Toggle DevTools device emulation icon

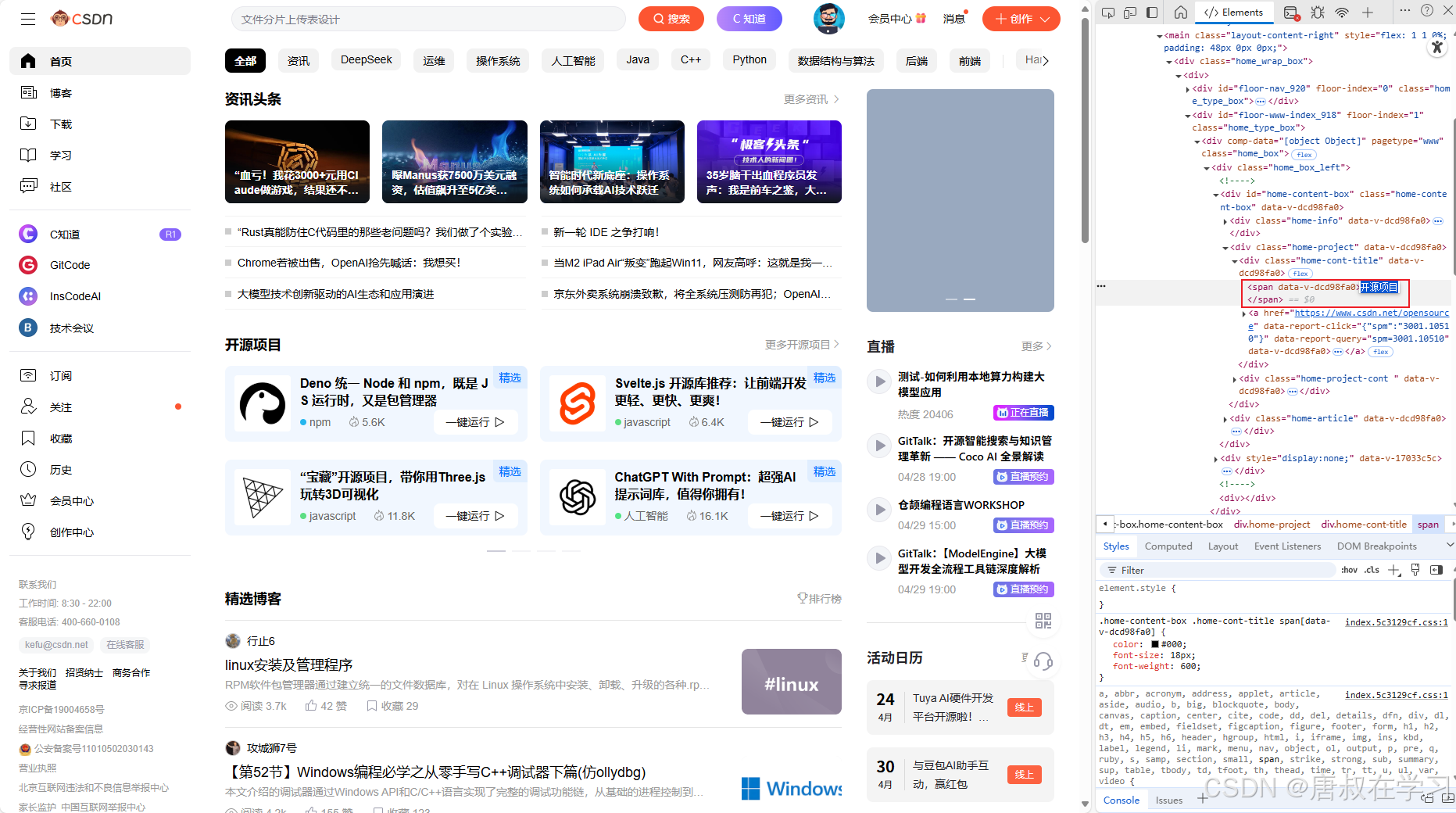point(1130,12)
